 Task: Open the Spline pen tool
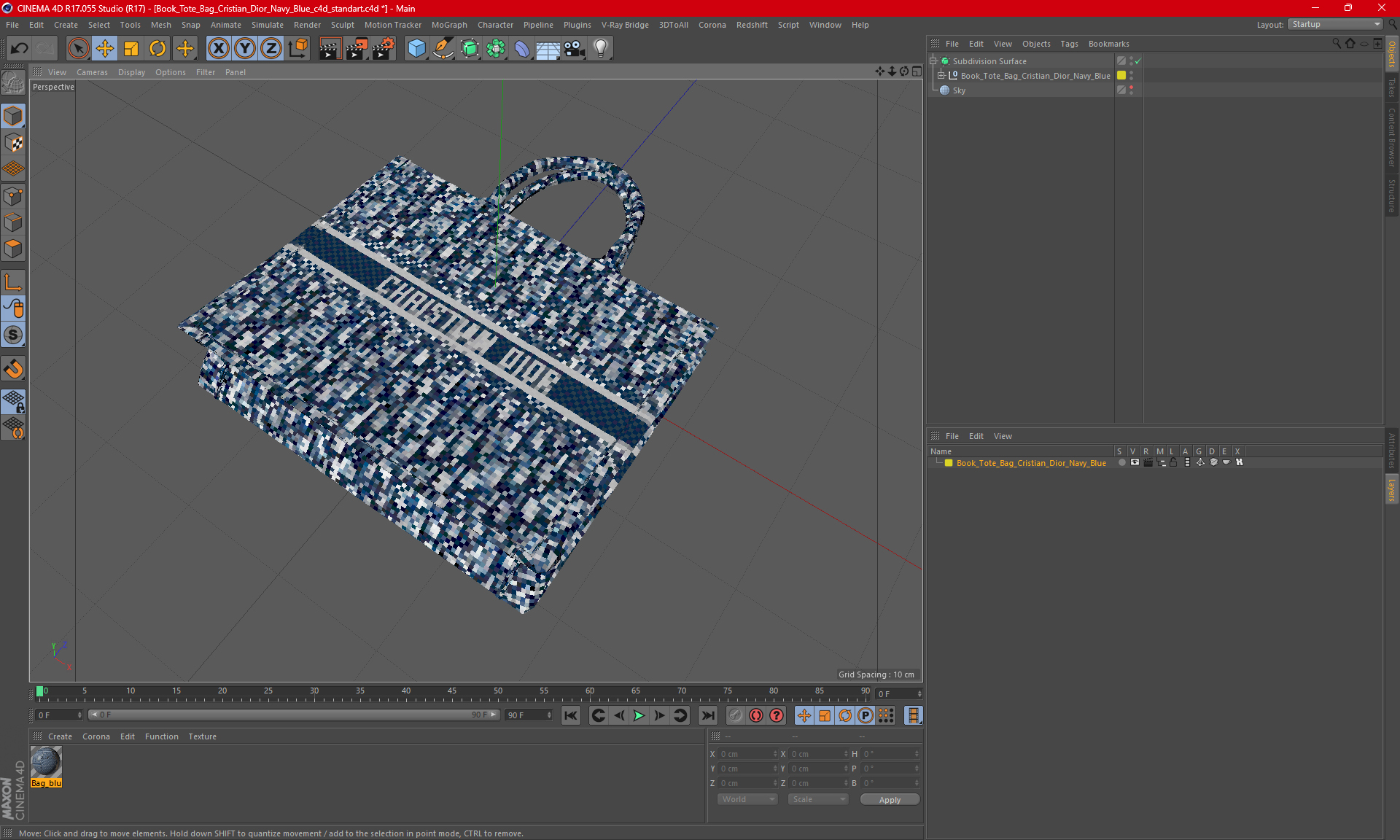443,49
